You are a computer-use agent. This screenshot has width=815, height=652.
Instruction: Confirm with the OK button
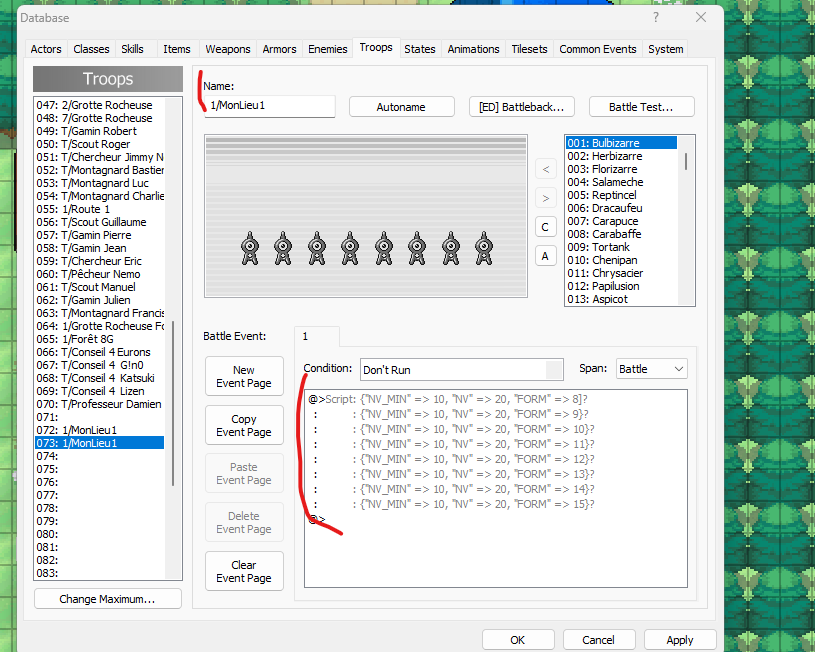518,640
